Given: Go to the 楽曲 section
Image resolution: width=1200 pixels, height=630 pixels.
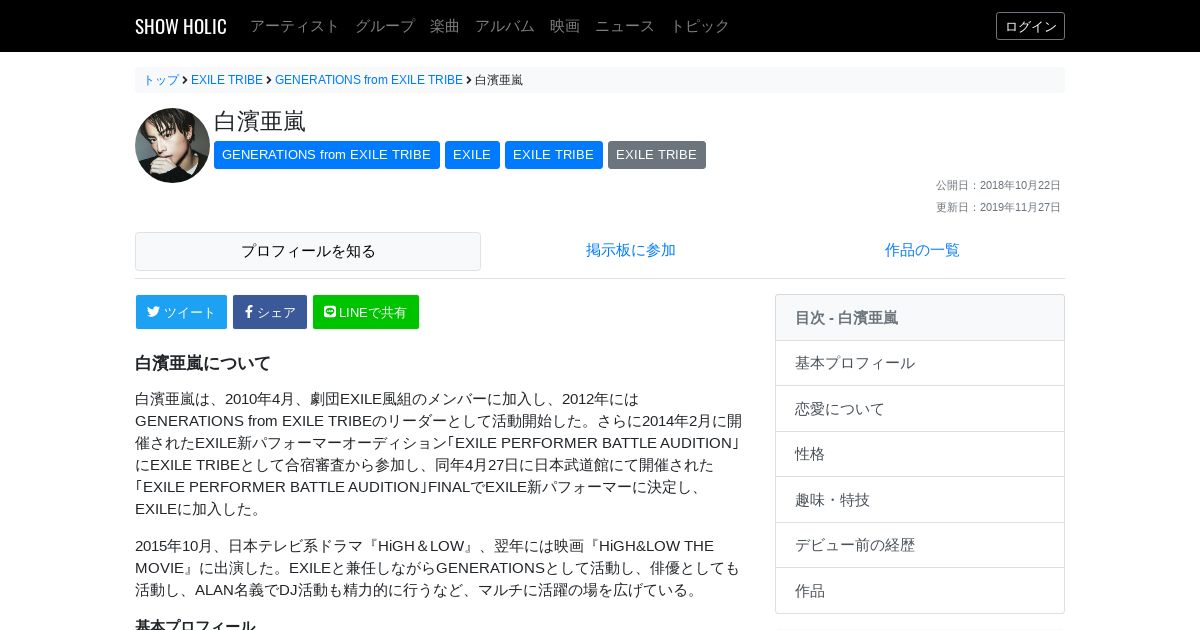Looking at the screenshot, I should (x=445, y=26).
